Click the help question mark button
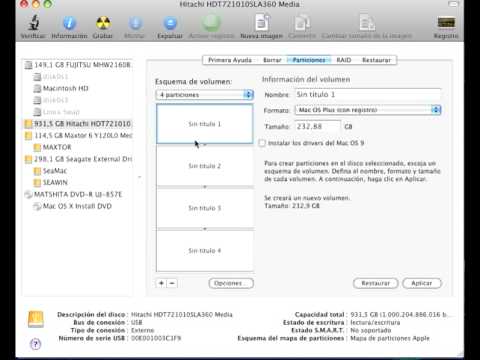The image size is (480, 360). (36, 344)
